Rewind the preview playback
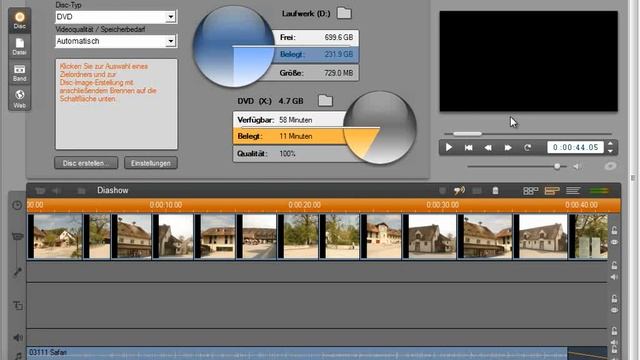Screen dimensions: 640x360 (x=488, y=147)
